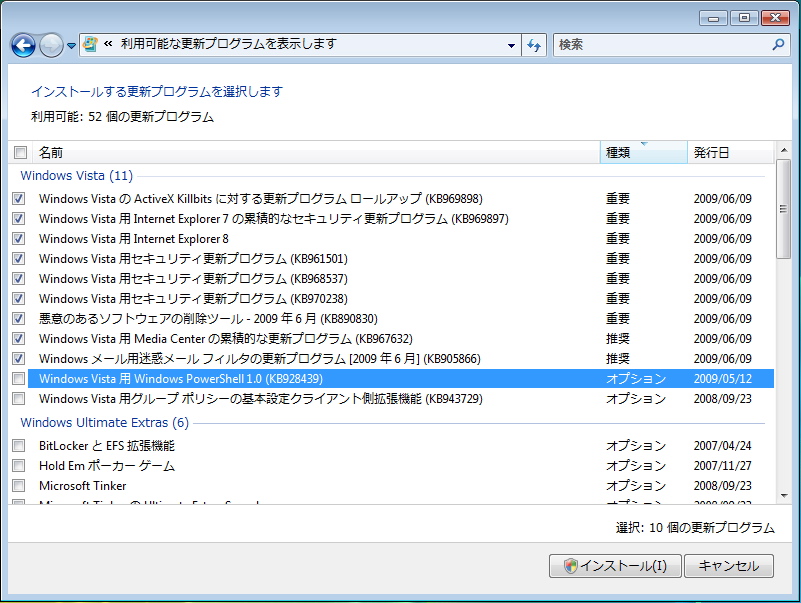This screenshot has width=801, height=603.
Task: Minimize the update window
Action: coord(714,18)
